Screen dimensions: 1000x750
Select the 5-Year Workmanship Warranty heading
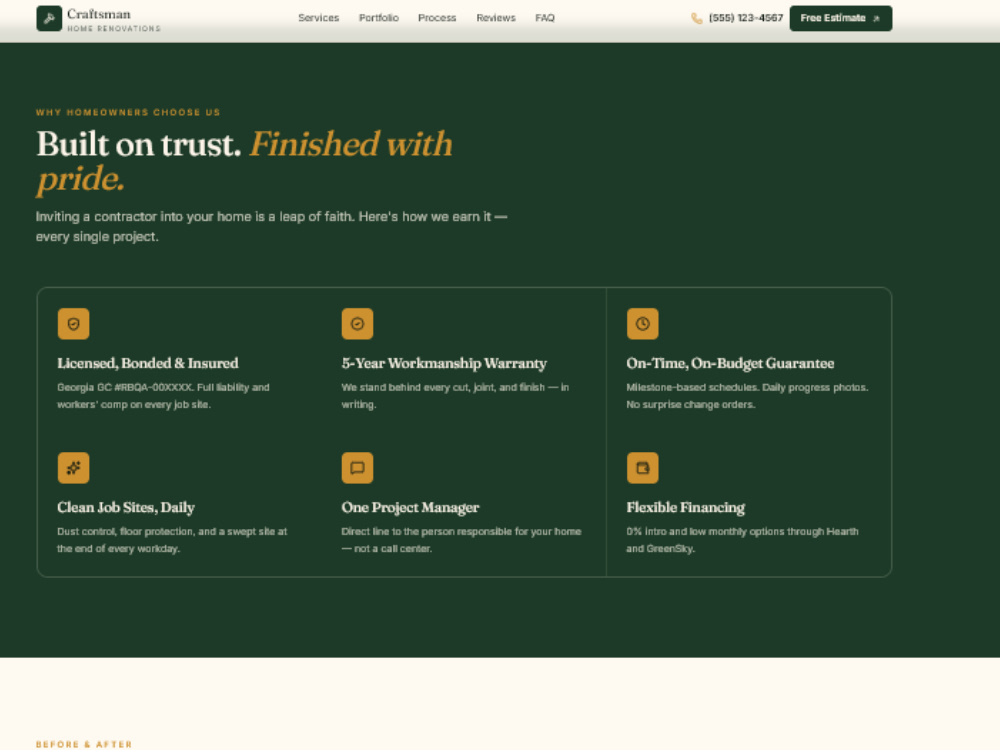444,364
